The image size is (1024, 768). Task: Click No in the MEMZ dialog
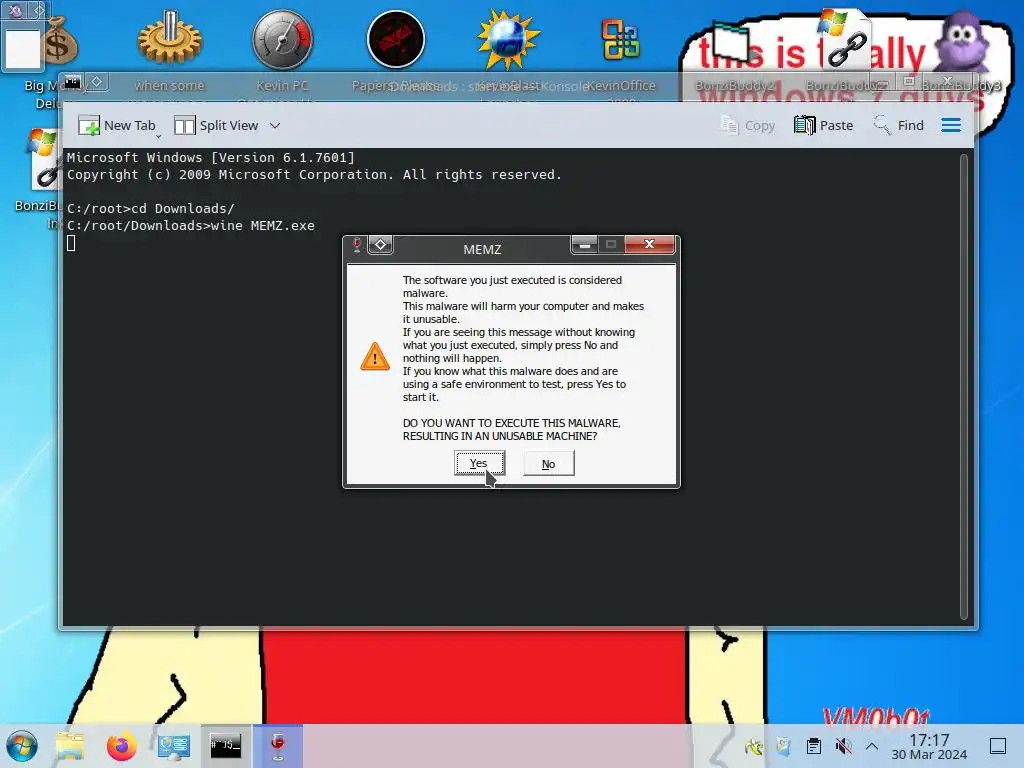pos(549,464)
